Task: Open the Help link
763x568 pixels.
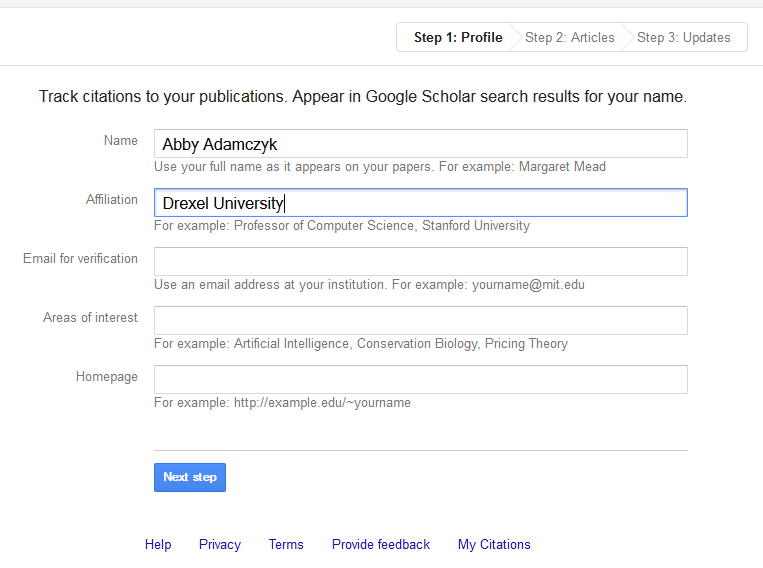Action: [x=158, y=544]
